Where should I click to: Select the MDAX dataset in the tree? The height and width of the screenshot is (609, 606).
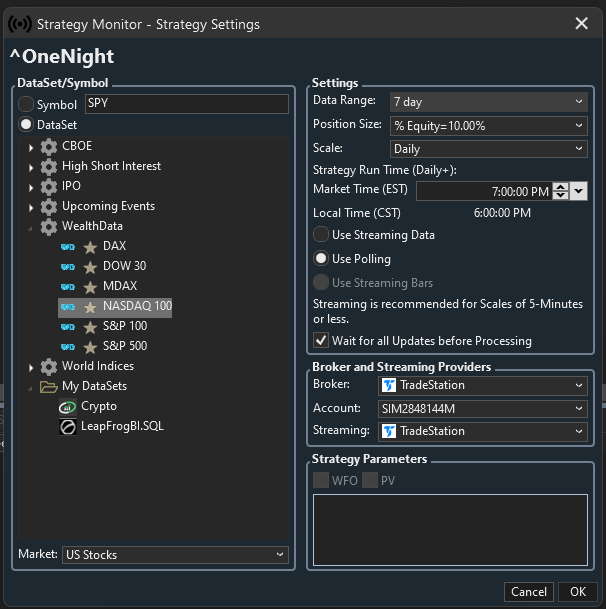coord(119,287)
